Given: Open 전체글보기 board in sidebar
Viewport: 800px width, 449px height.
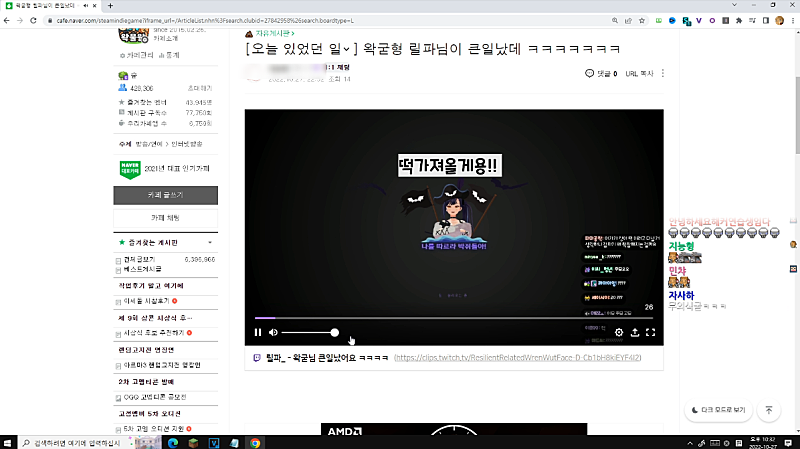Looking at the screenshot, I should [x=139, y=259].
